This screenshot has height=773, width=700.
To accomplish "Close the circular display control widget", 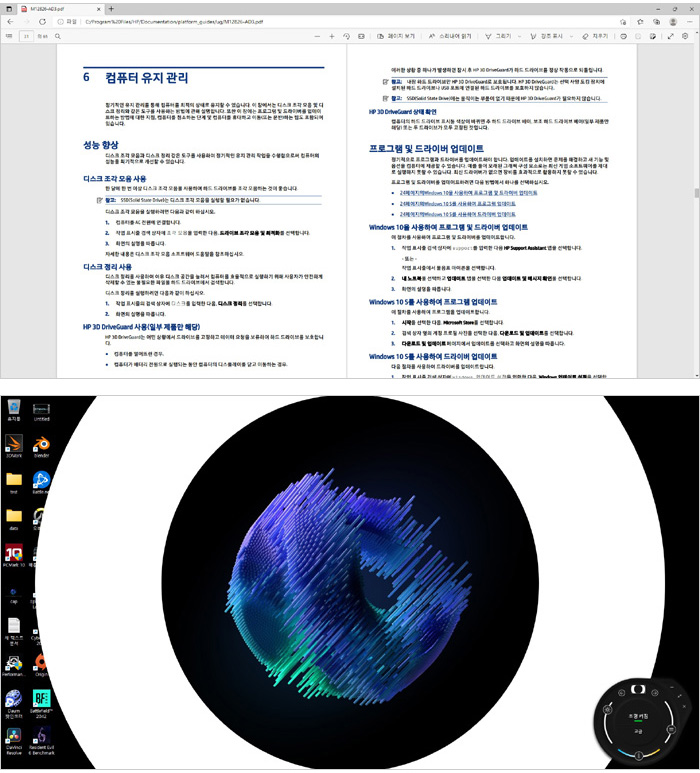I will pyautogui.click(x=684, y=706).
